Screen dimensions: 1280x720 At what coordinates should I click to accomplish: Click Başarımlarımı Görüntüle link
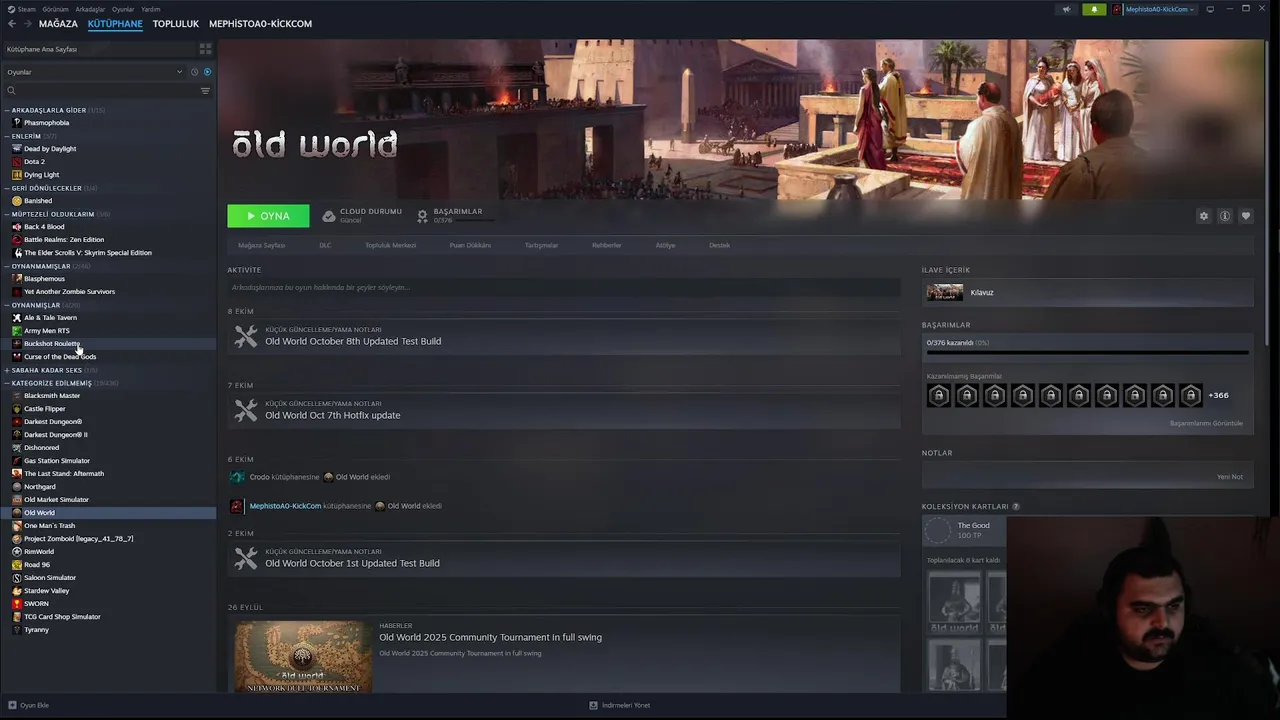click(1206, 423)
